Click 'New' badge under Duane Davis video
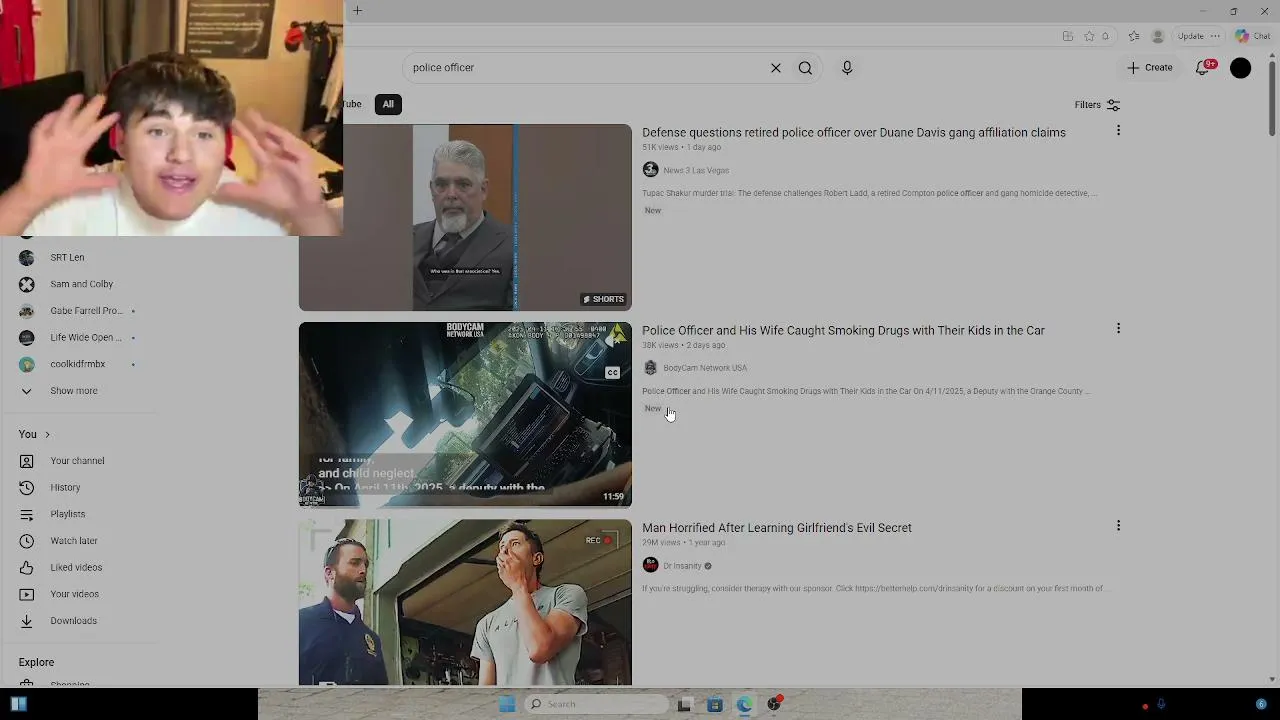Viewport: 1280px width, 720px height. click(653, 211)
